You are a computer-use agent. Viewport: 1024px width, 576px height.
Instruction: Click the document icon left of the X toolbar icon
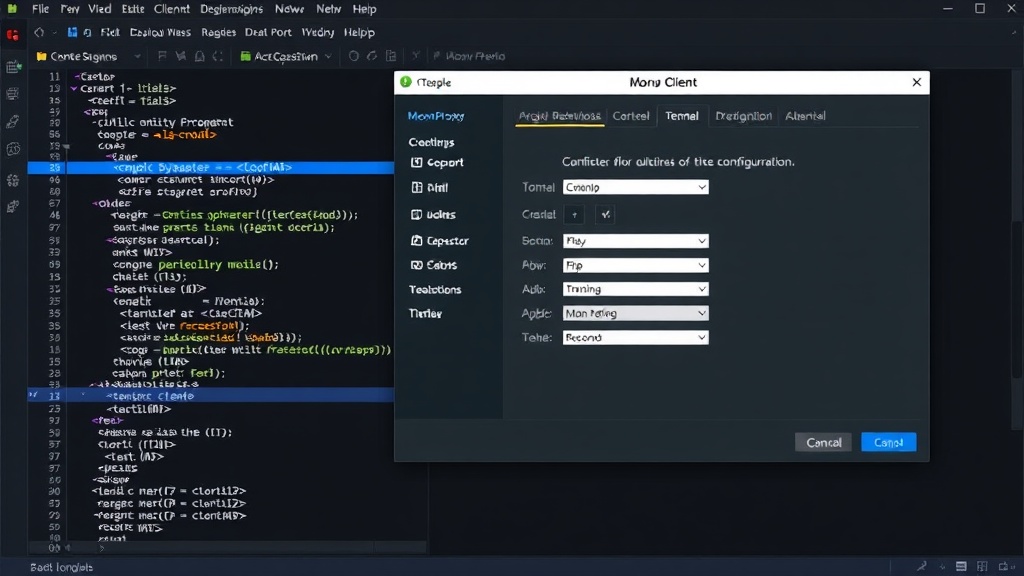tap(391, 56)
